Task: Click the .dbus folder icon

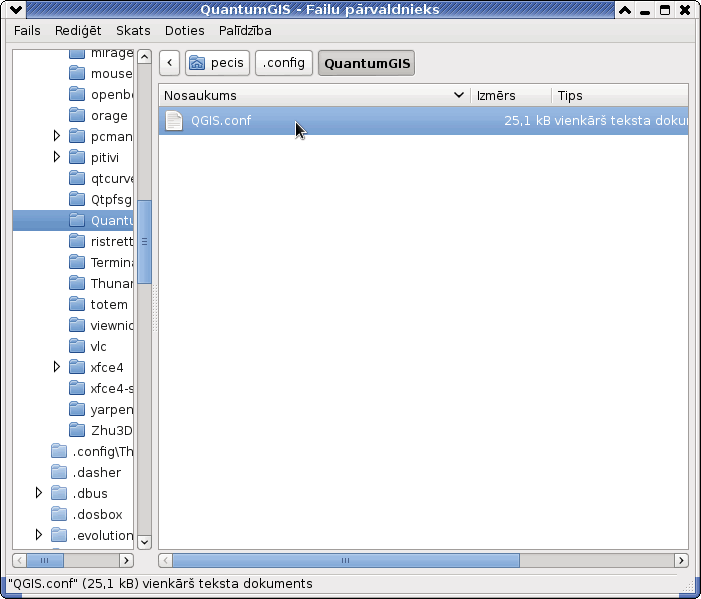Action: pos(59,493)
